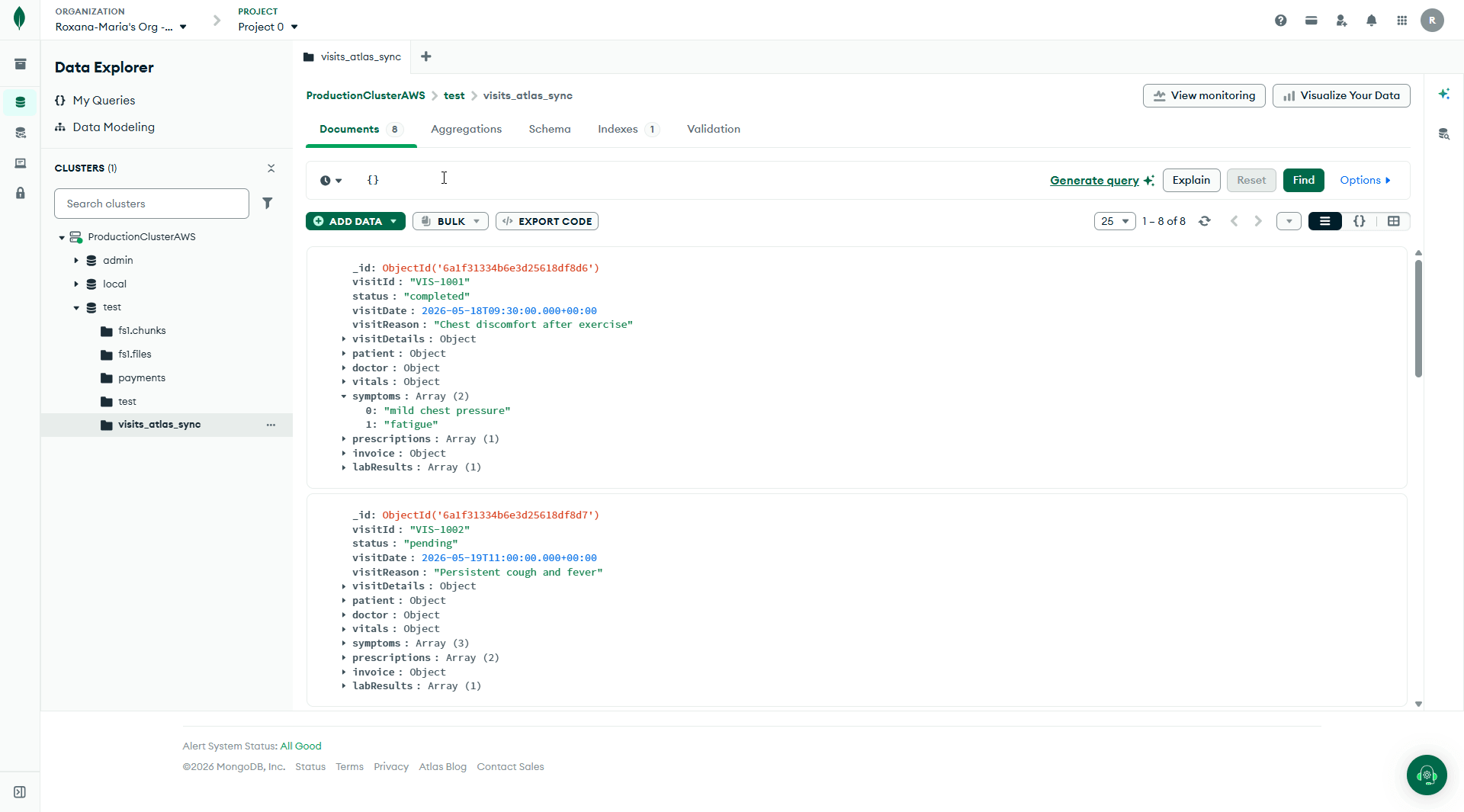Click the monitor sidebar icon

[20, 163]
